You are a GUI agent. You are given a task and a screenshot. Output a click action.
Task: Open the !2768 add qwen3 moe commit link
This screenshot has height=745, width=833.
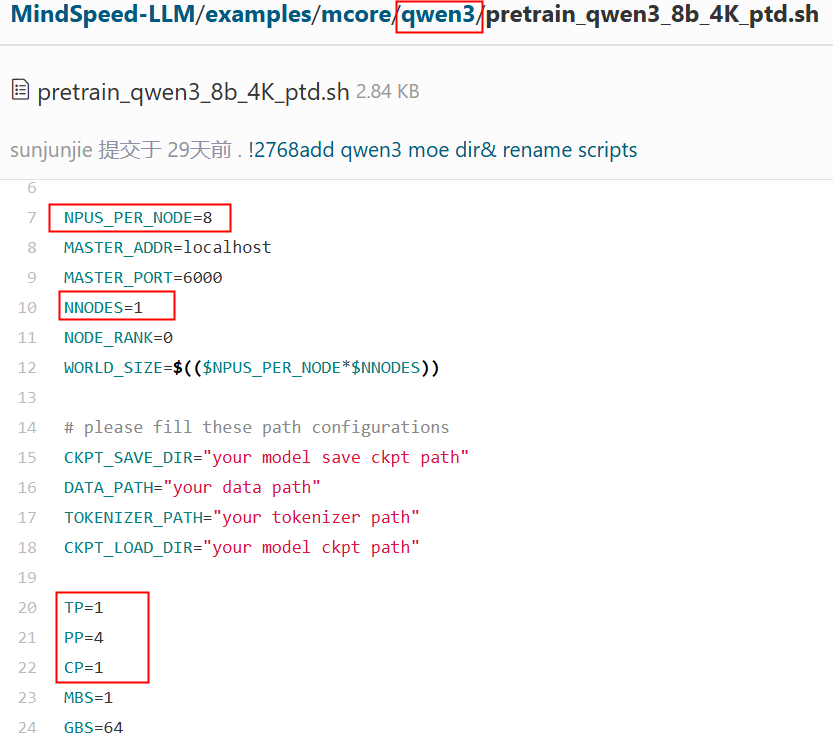[442, 150]
